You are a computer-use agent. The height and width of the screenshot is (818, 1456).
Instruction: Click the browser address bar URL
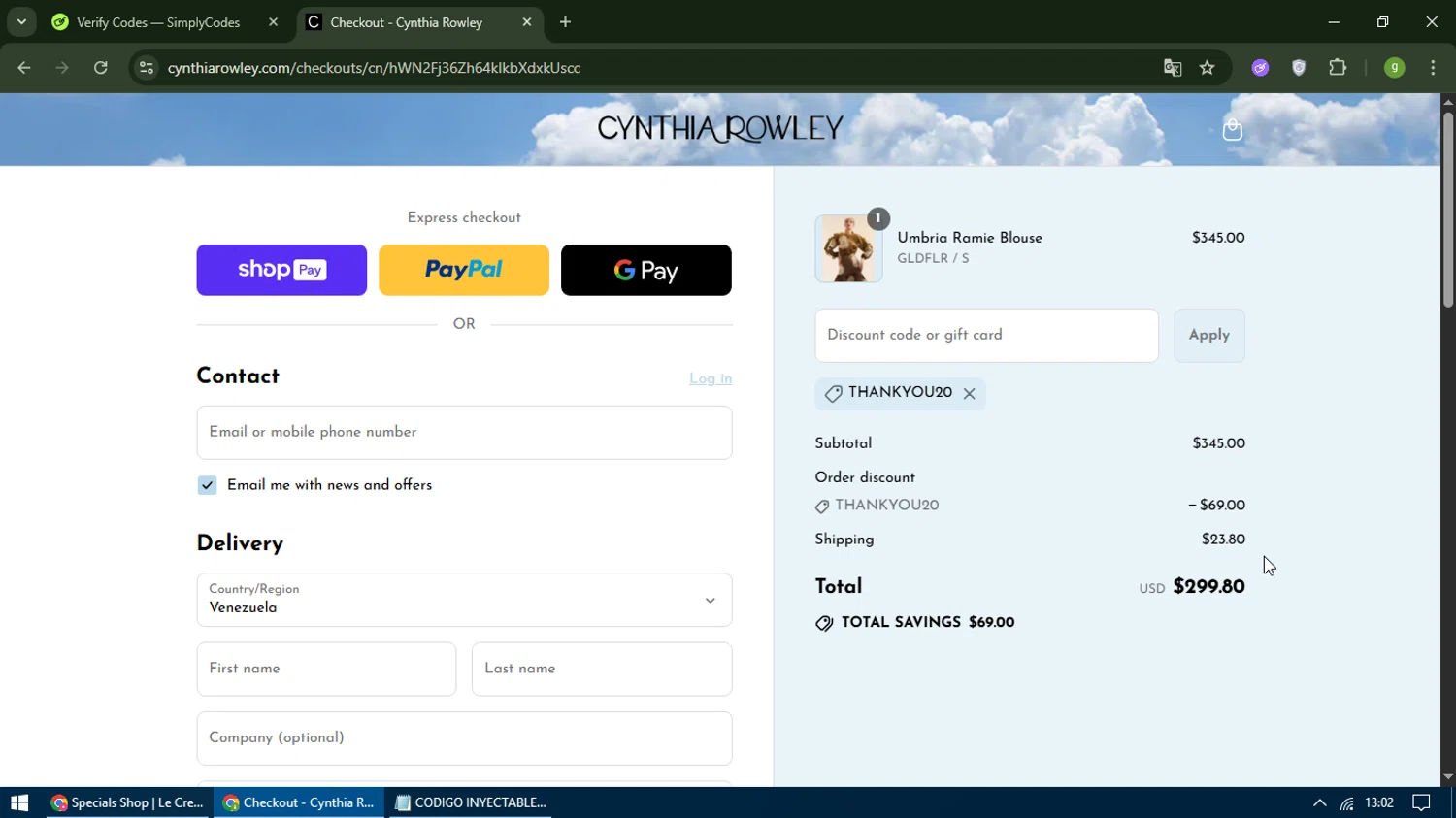click(x=374, y=68)
